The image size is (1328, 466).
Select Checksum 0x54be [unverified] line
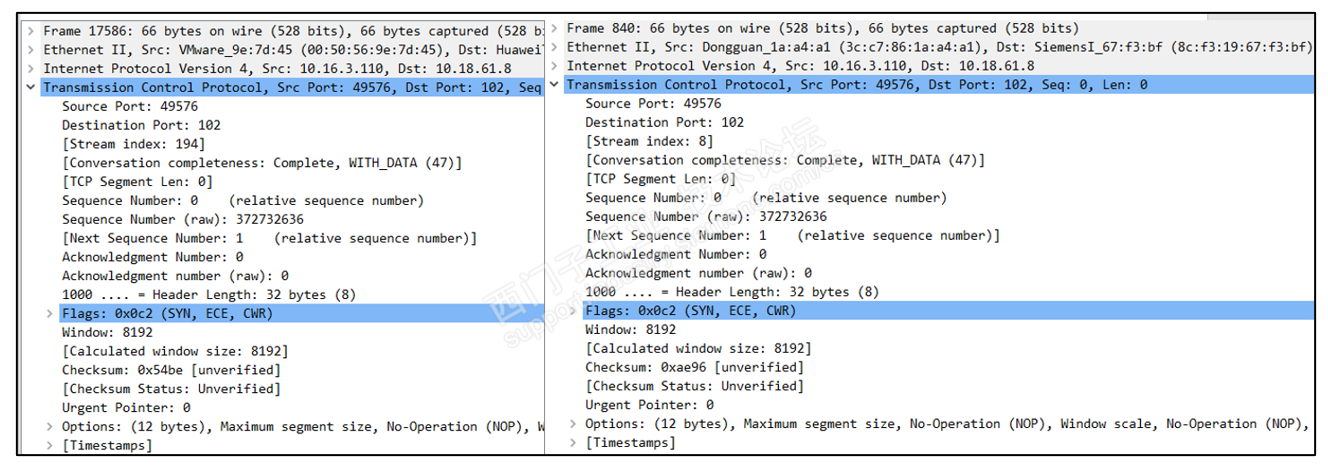170,370
